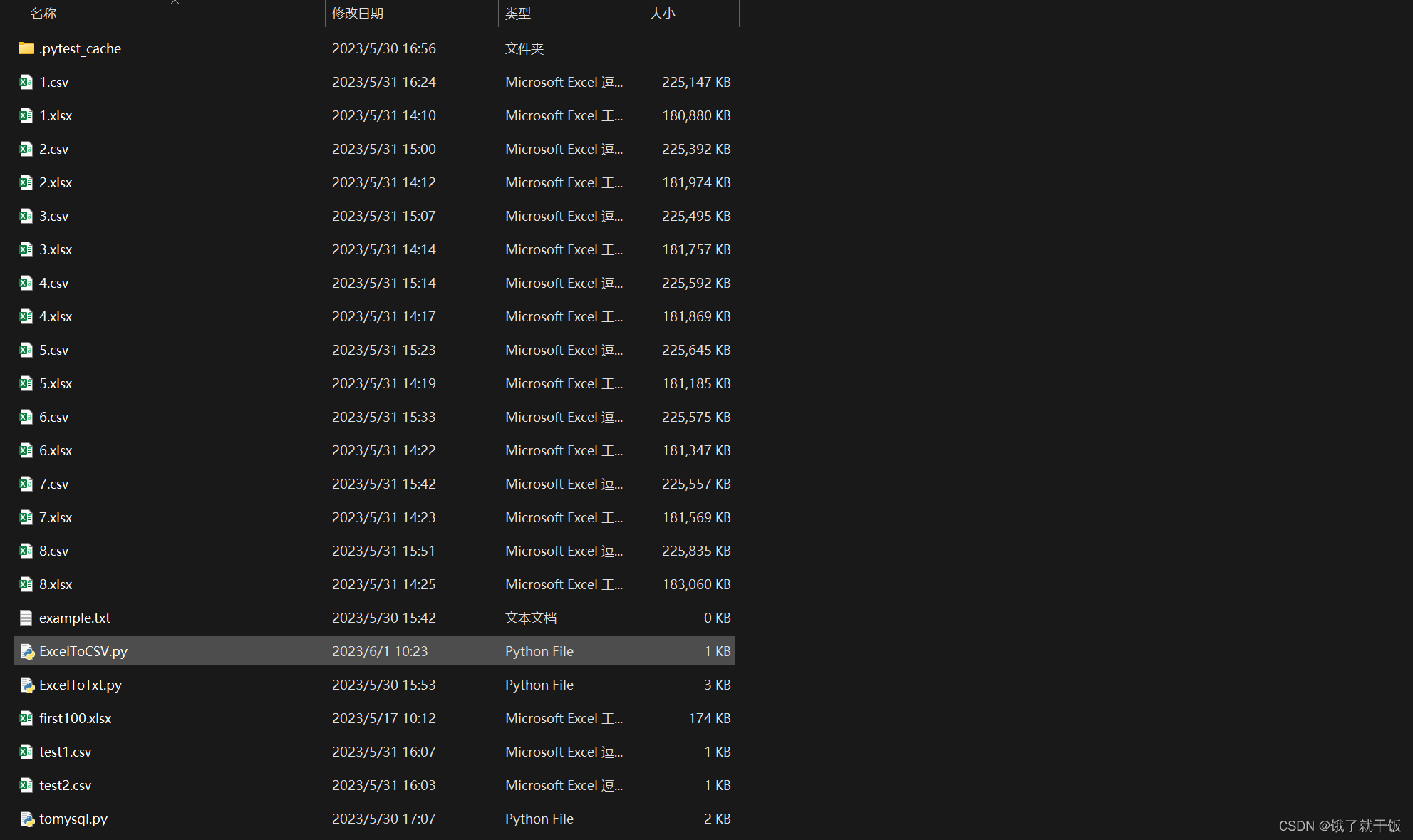Click the Excel icon beside 6.csv
1413x840 pixels.
pyautogui.click(x=26, y=417)
